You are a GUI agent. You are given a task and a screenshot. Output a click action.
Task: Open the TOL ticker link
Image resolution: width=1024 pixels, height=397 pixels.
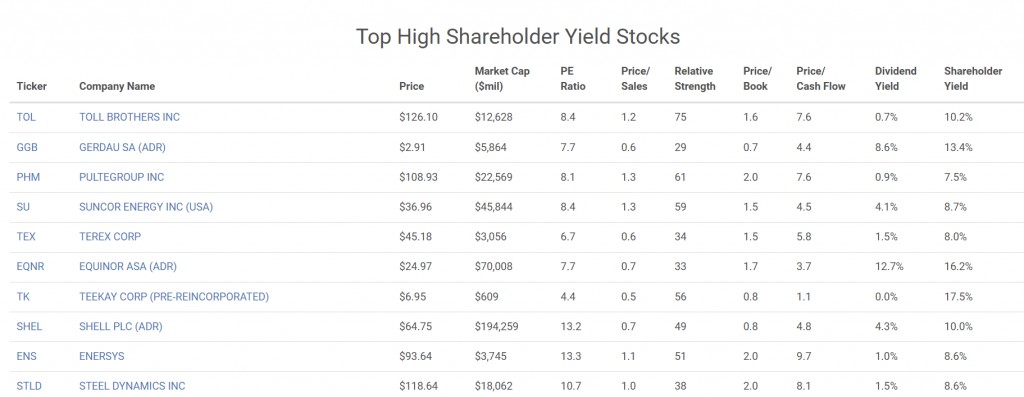point(26,118)
